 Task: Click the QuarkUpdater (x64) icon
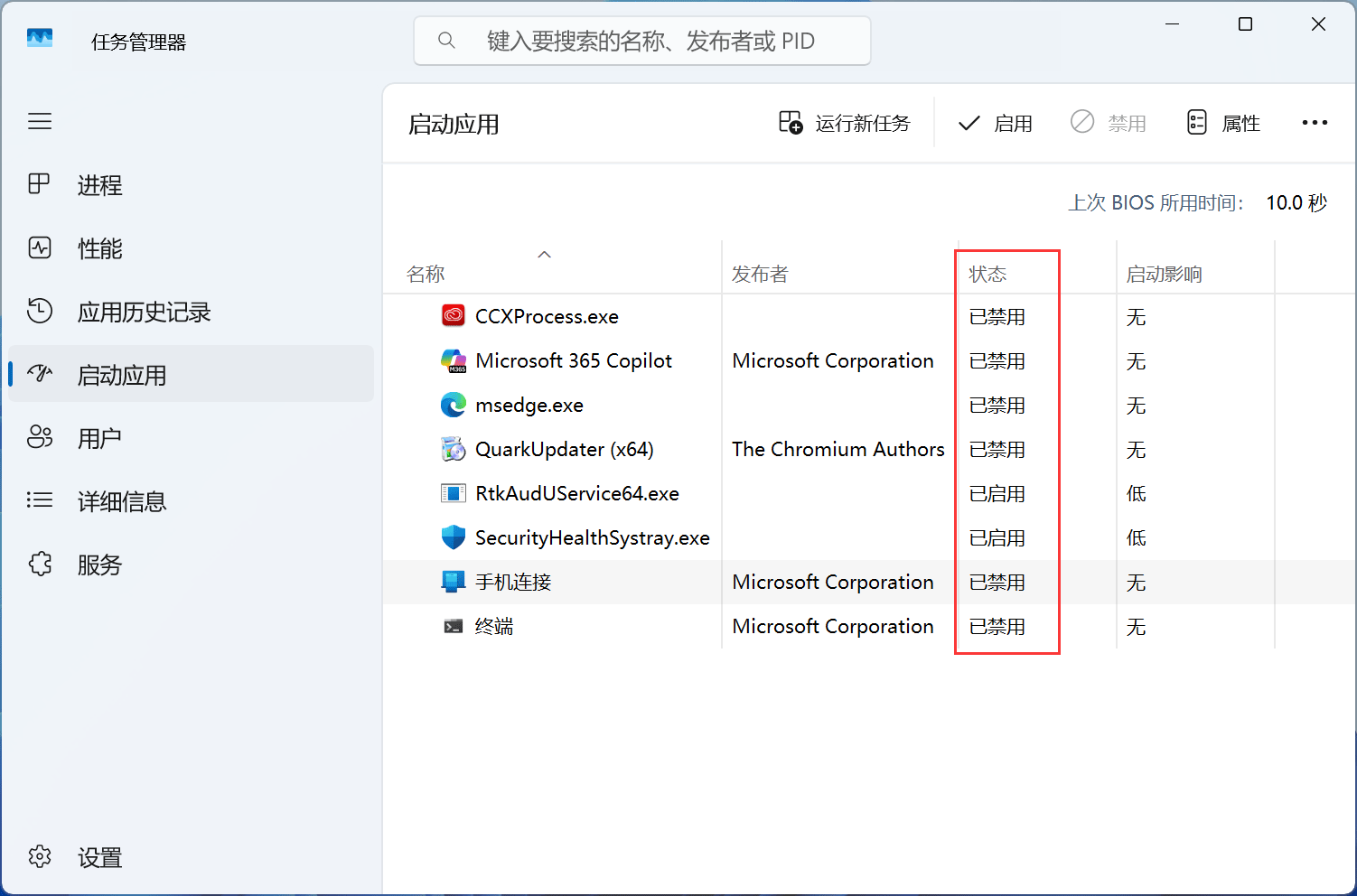click(x=453, y=449)
